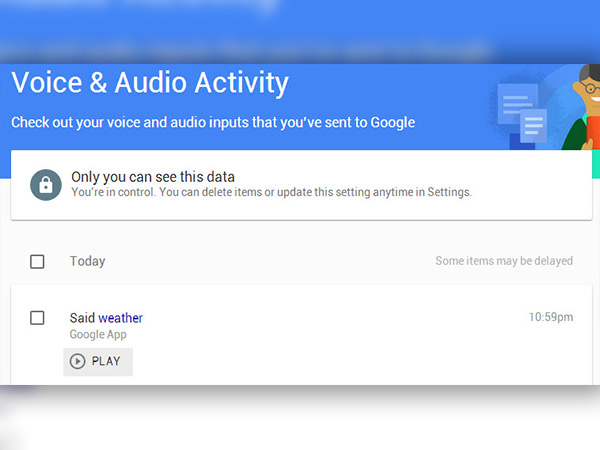
Task: Click the 'Today' date heading
Action: (87, 261)
